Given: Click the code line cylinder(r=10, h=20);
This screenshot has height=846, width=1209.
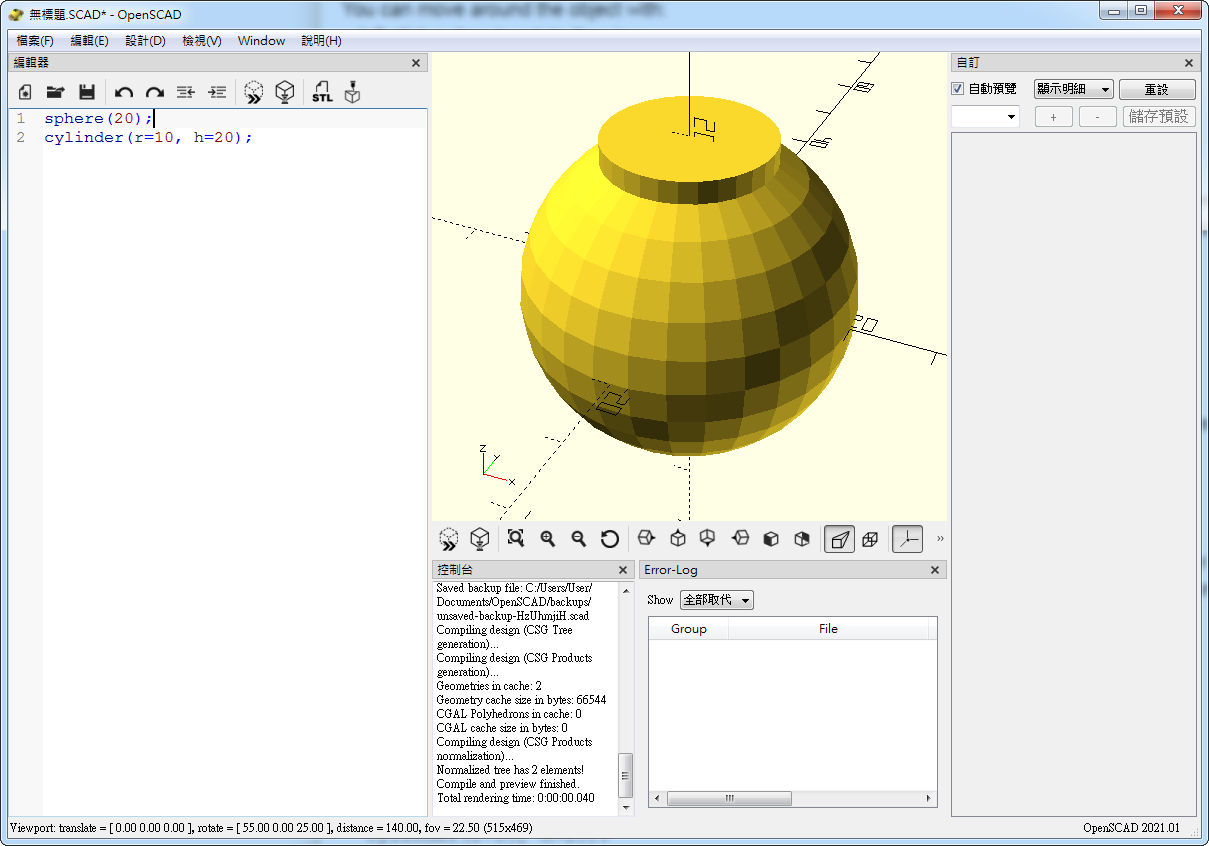Looking at the screenshot, I should click(x=148, y=137).
